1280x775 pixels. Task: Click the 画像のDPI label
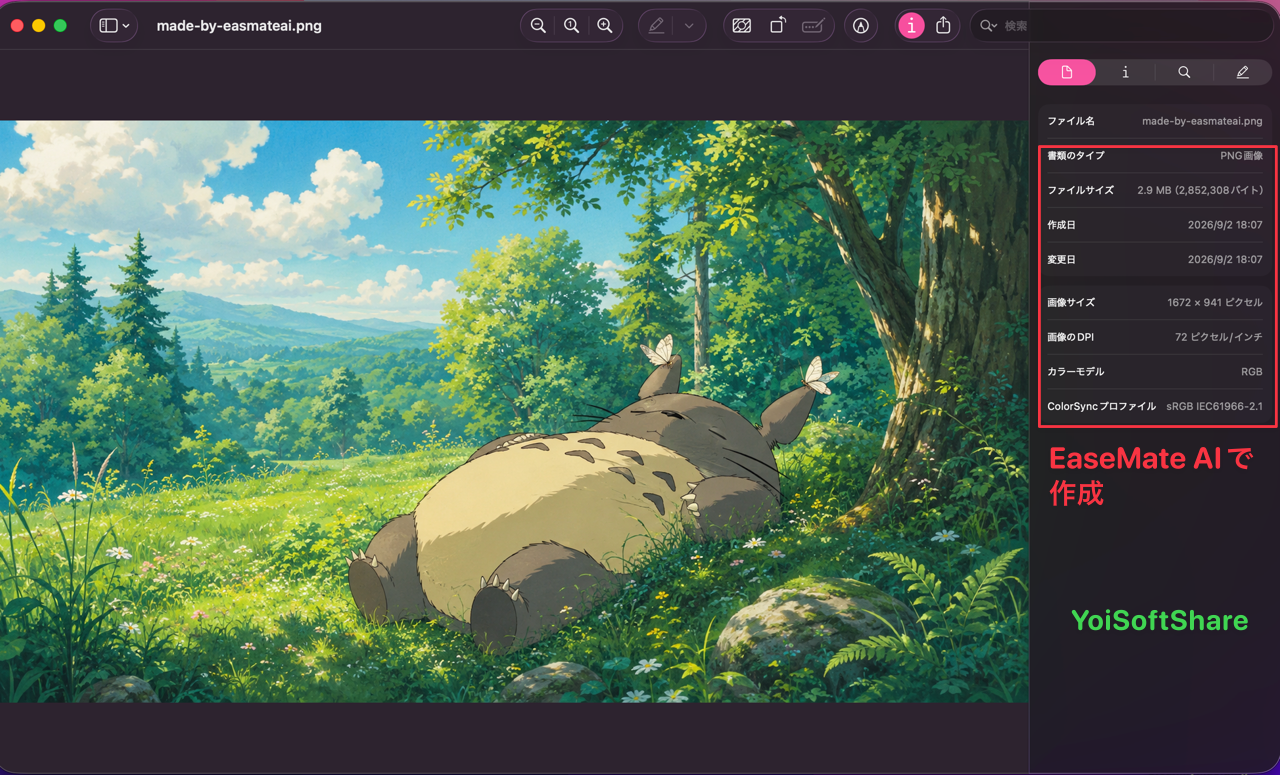tap(1070, 338)
